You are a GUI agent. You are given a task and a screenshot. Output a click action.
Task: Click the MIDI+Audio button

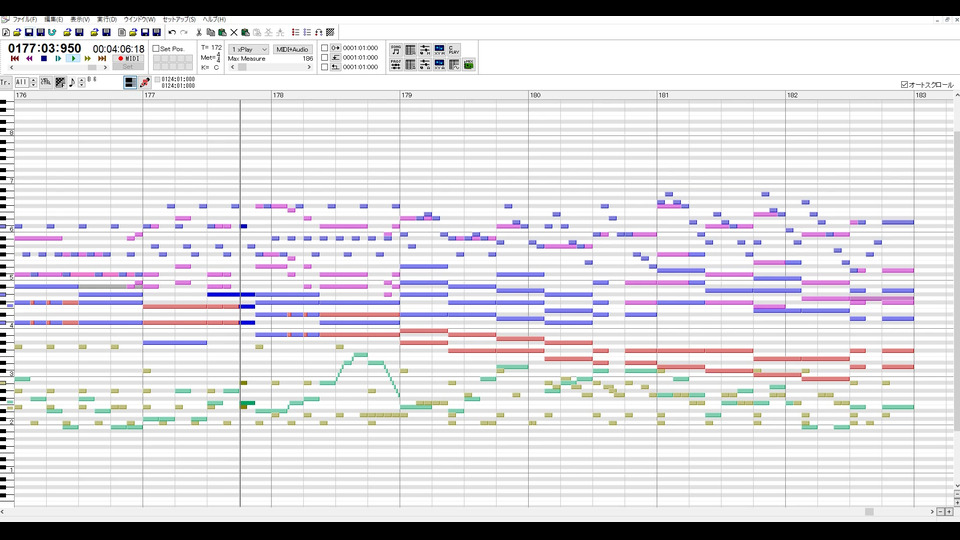[292, 49]
